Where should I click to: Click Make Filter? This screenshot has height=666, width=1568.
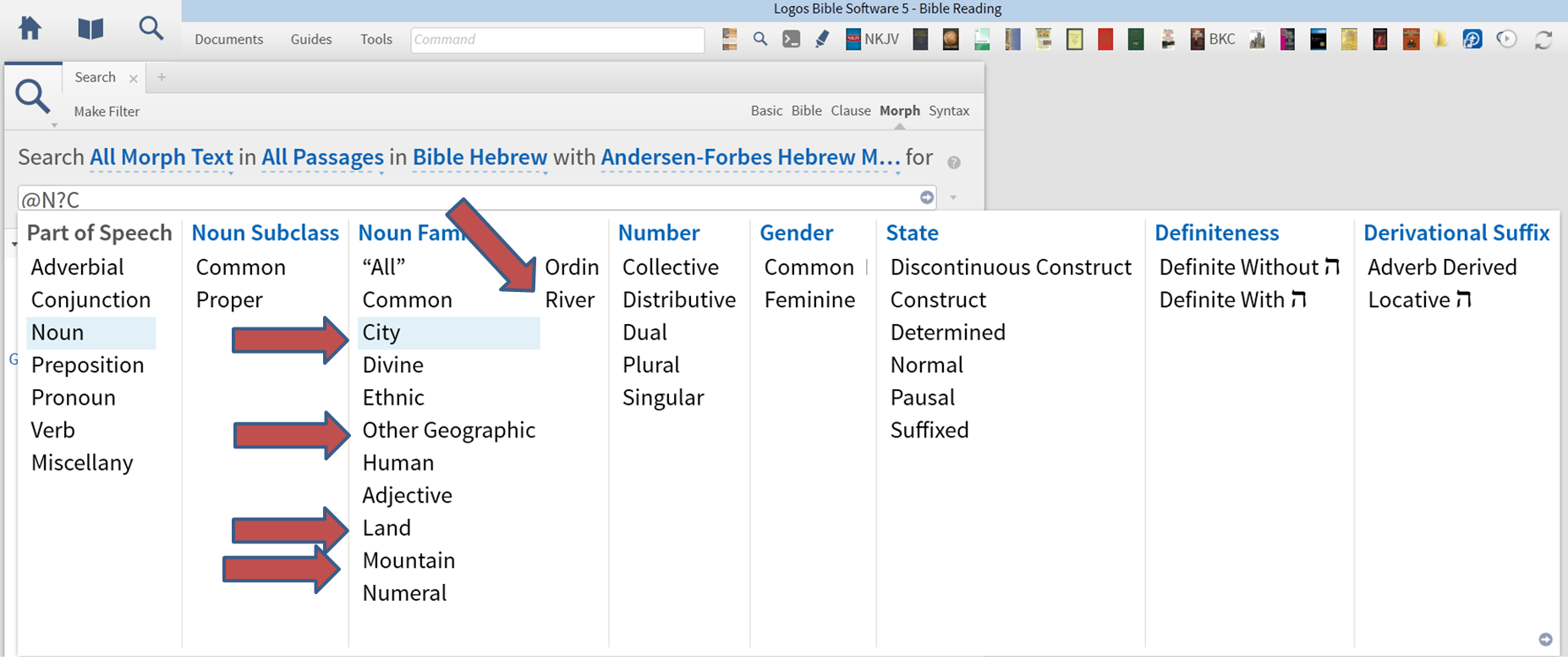pyautogui.click(x=107, y=112)
